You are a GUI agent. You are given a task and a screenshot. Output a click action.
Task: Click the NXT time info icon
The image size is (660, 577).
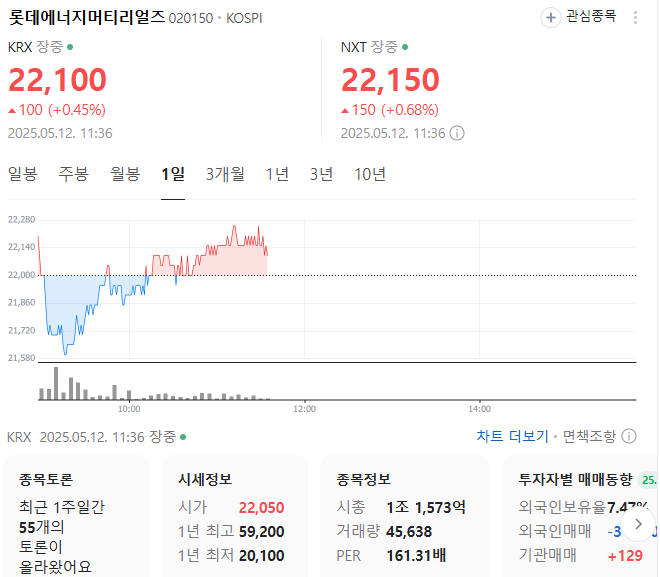457,133
